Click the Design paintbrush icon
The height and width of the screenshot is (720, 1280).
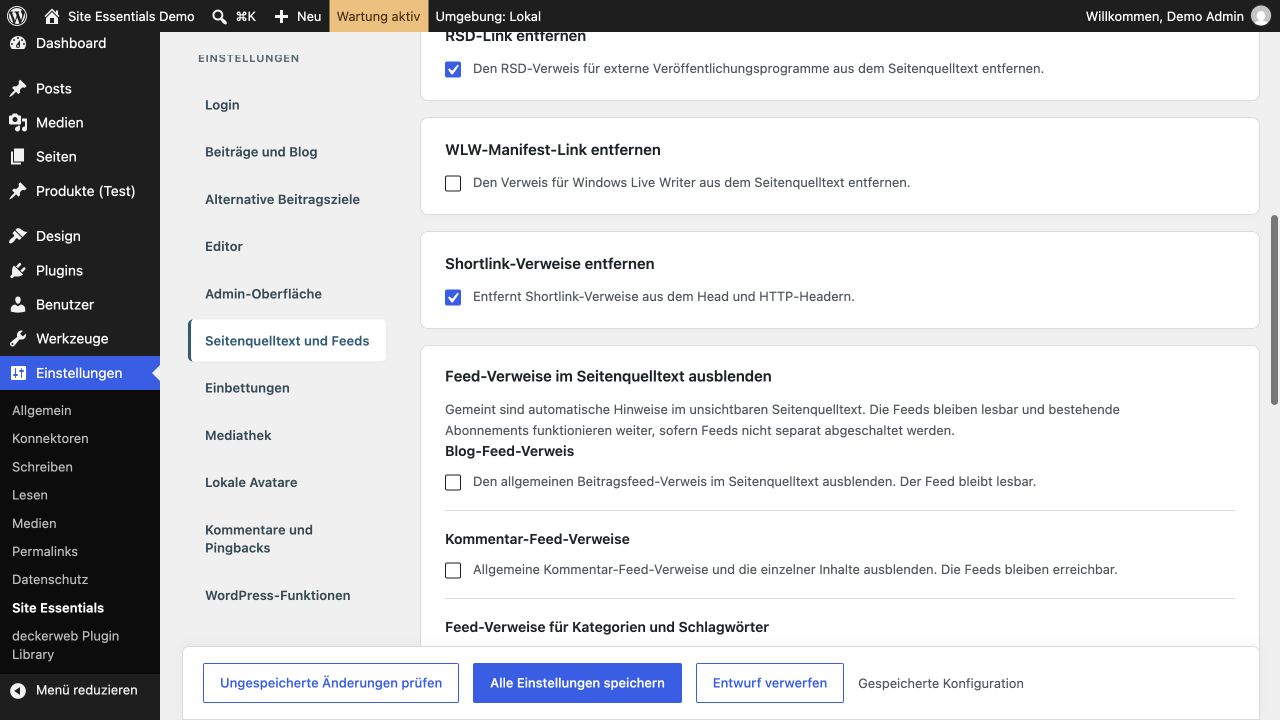[18, 236]
